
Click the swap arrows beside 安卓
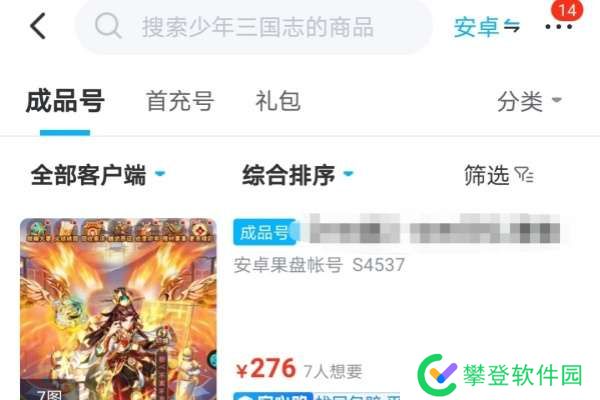pos(511,26)
